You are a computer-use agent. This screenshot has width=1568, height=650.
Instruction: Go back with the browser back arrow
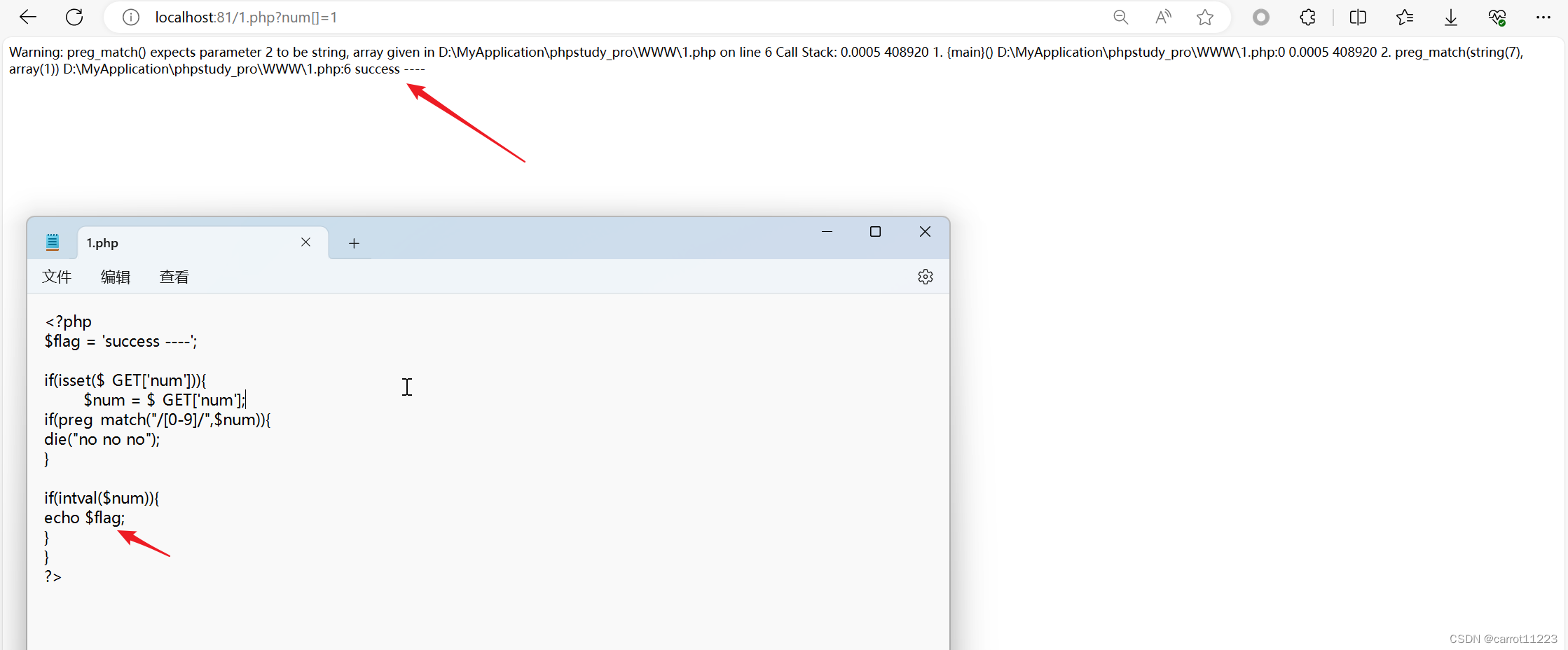point(28,17)
